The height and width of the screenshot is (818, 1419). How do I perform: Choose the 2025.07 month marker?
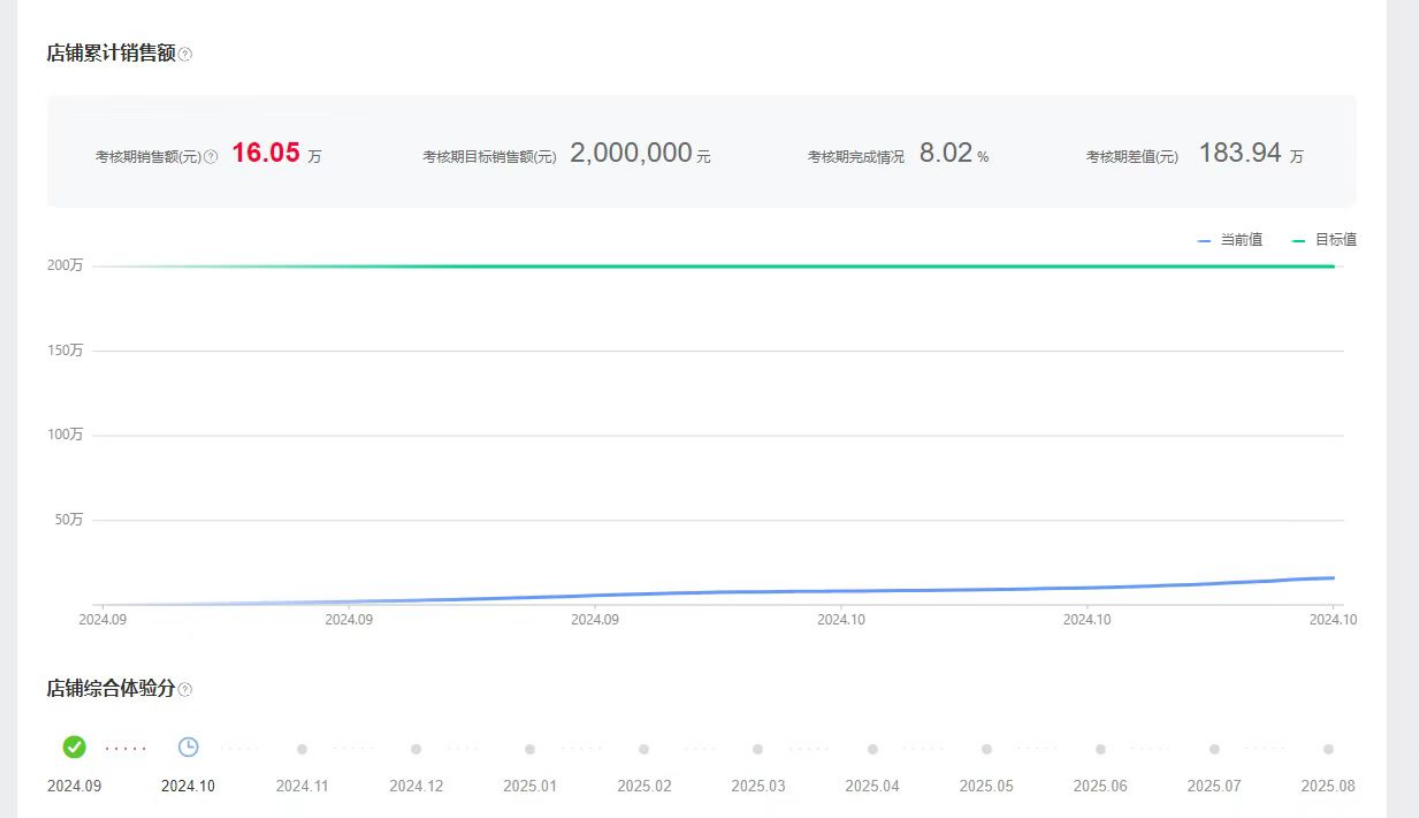click(x=1214, y=749)
